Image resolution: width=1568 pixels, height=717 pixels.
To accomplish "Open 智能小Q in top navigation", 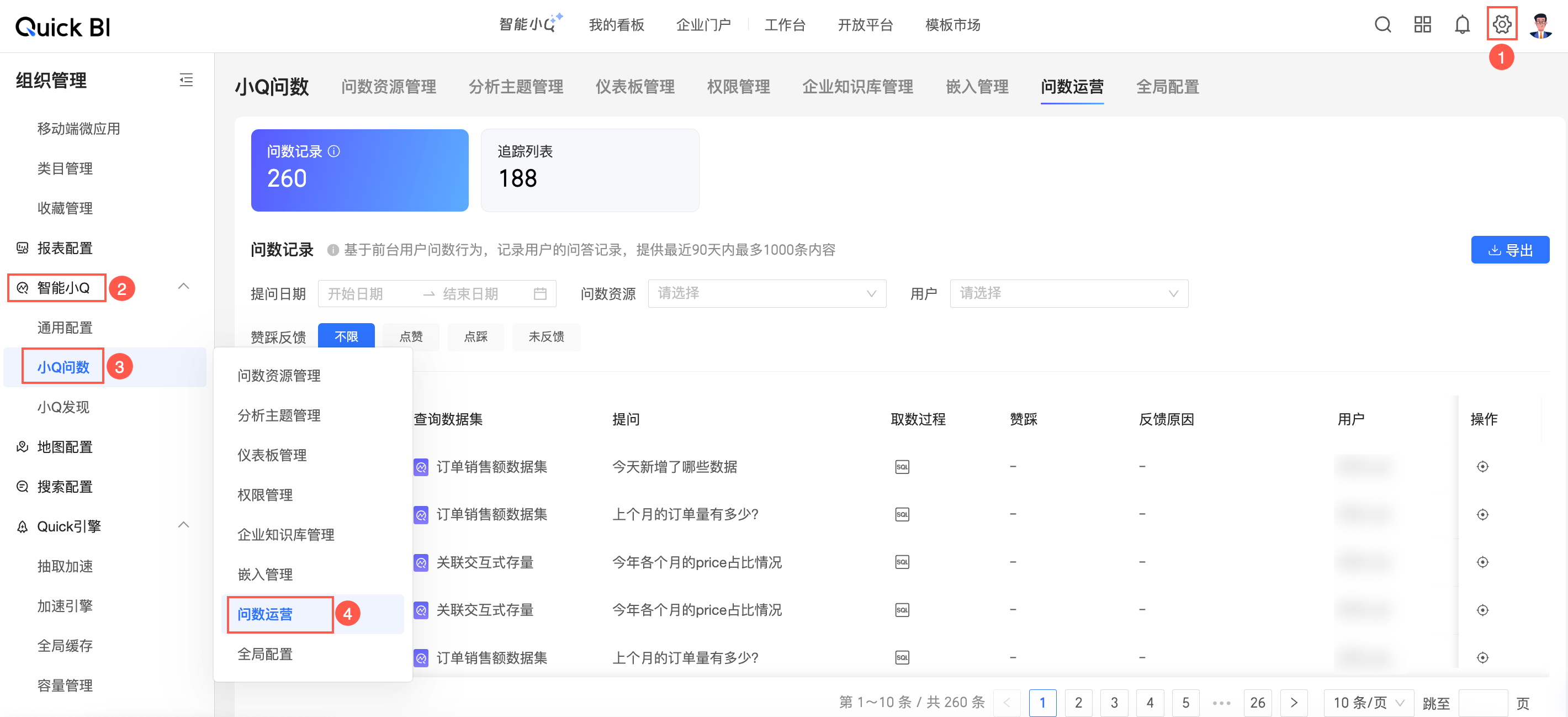I will click(530, 24).
